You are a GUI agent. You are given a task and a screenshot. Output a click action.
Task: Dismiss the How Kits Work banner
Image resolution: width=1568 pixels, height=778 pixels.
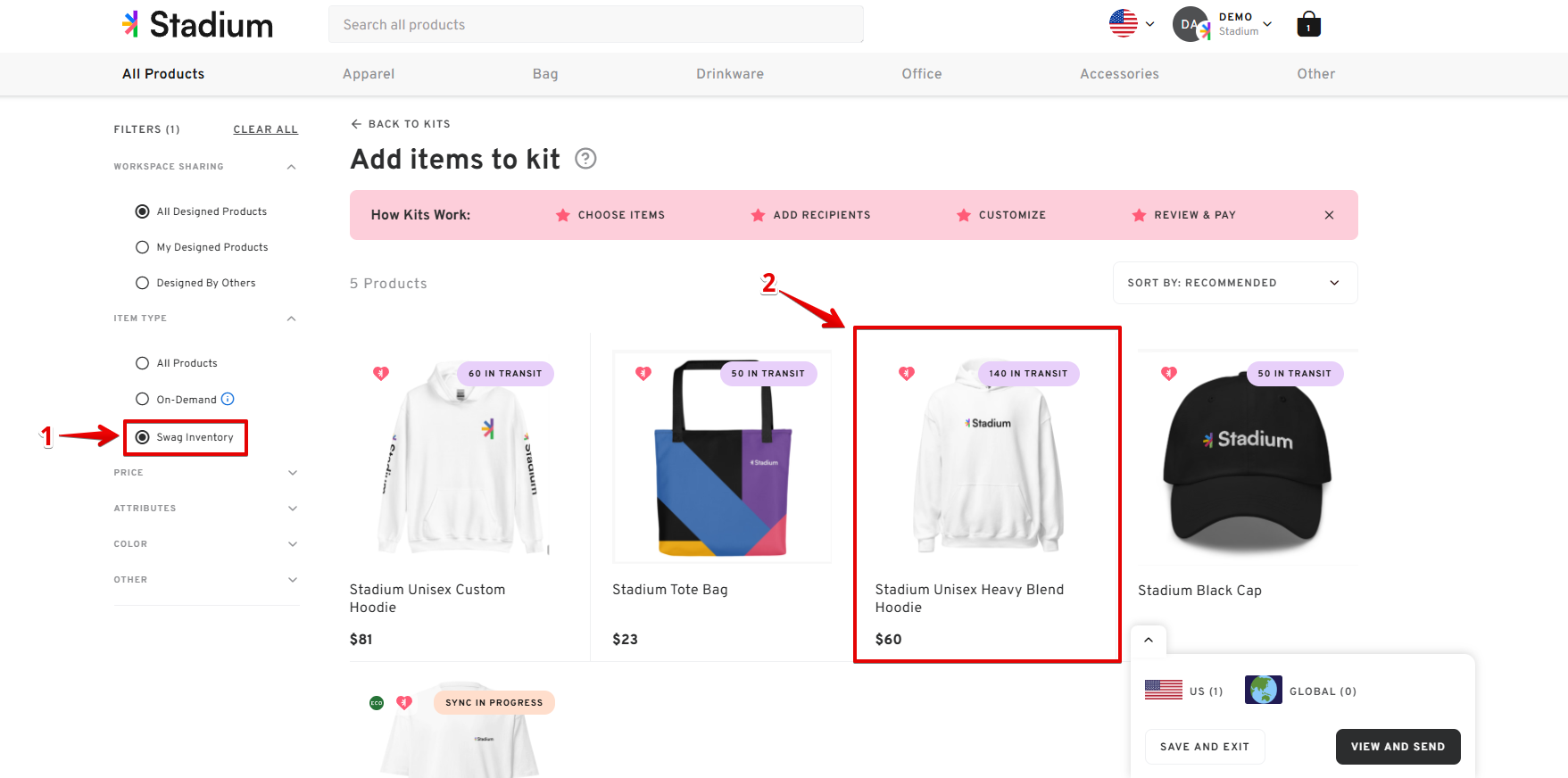click(x=1329, y=215)
